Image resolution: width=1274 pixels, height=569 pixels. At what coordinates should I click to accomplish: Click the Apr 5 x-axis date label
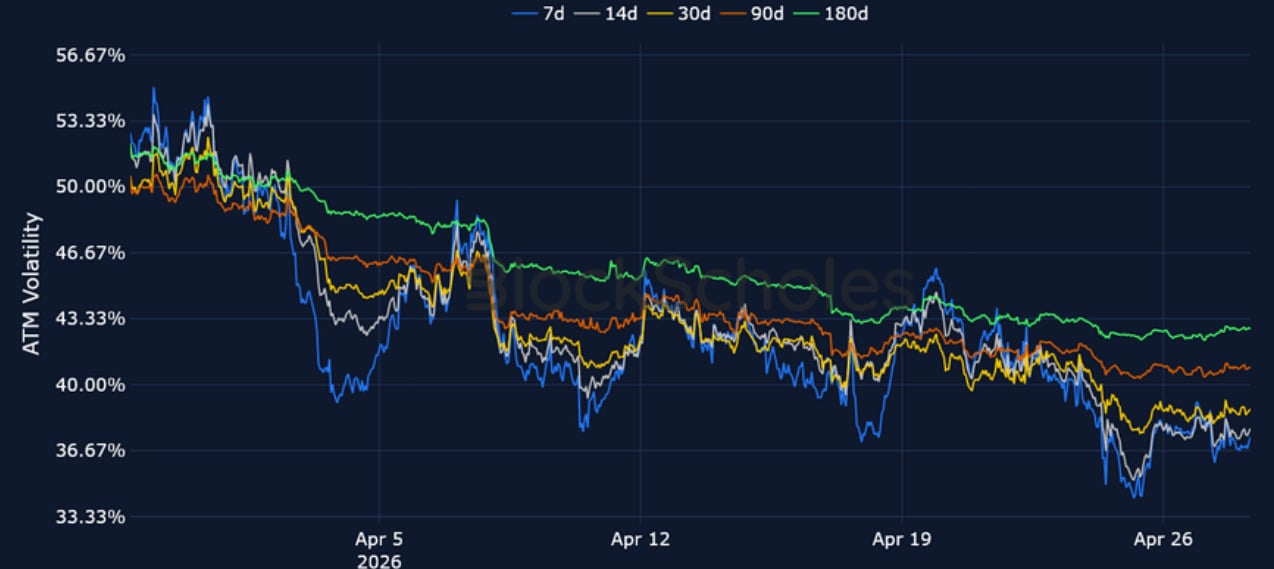(378, 540)
